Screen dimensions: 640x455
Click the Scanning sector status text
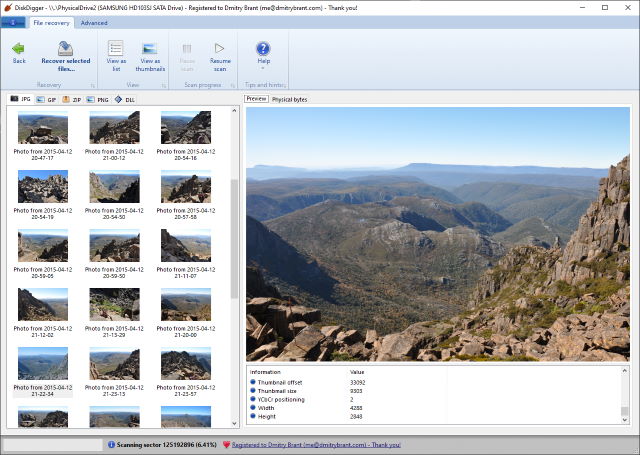click(167, 445)
